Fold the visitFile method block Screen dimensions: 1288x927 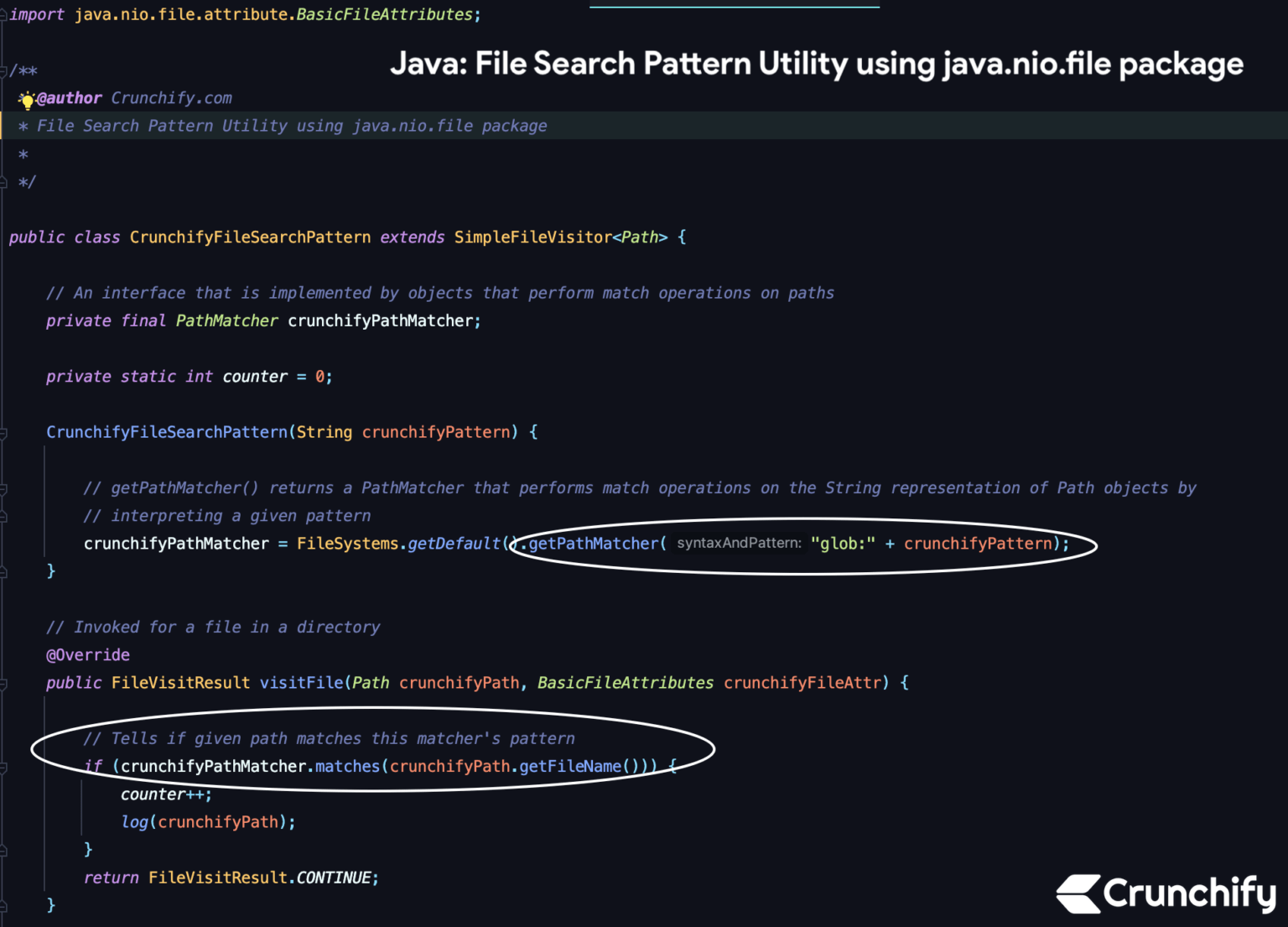pyautogui.click(x=4, y=682)
